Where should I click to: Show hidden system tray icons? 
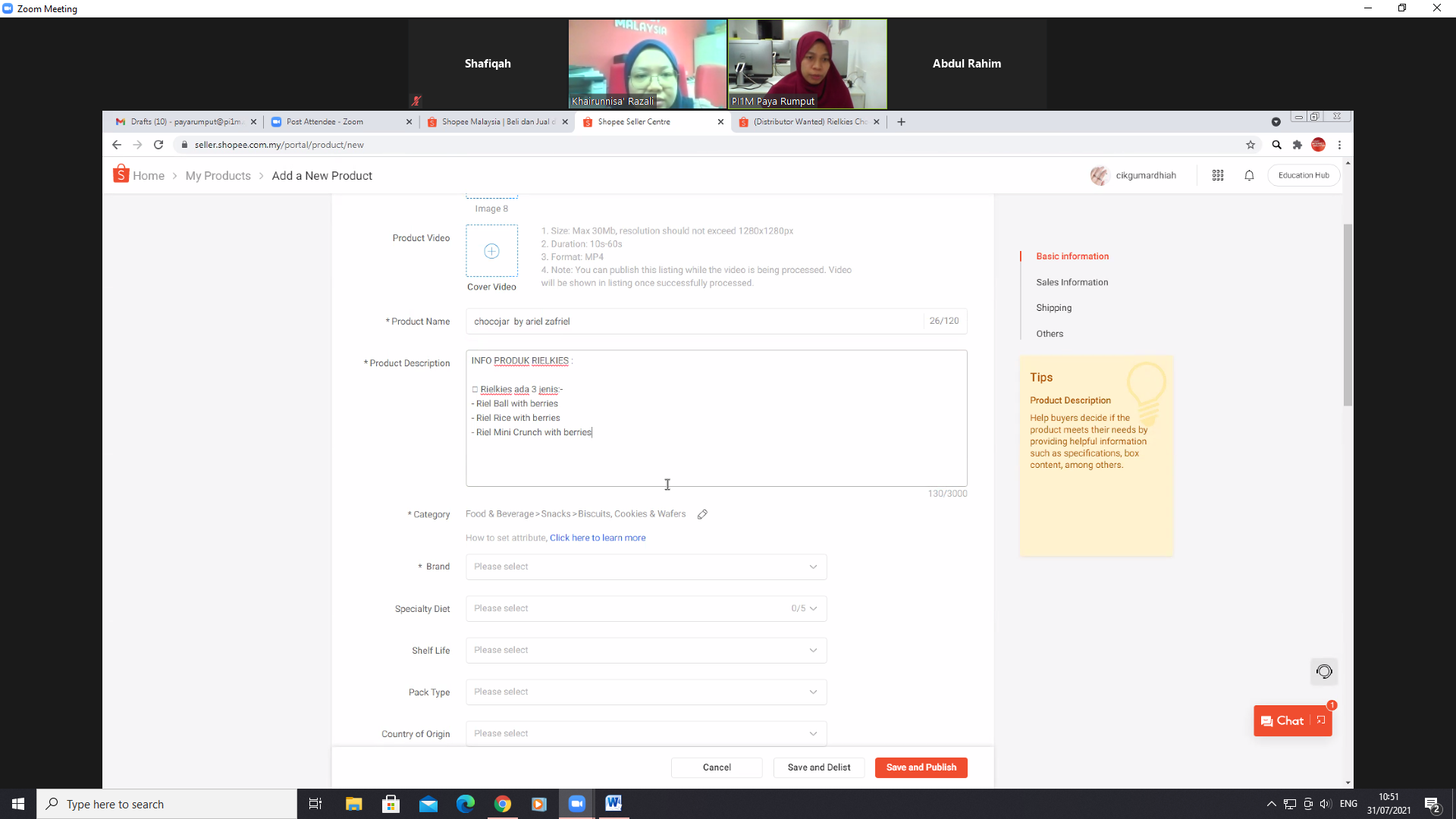pyautogui.click(x=1272, y=804)
